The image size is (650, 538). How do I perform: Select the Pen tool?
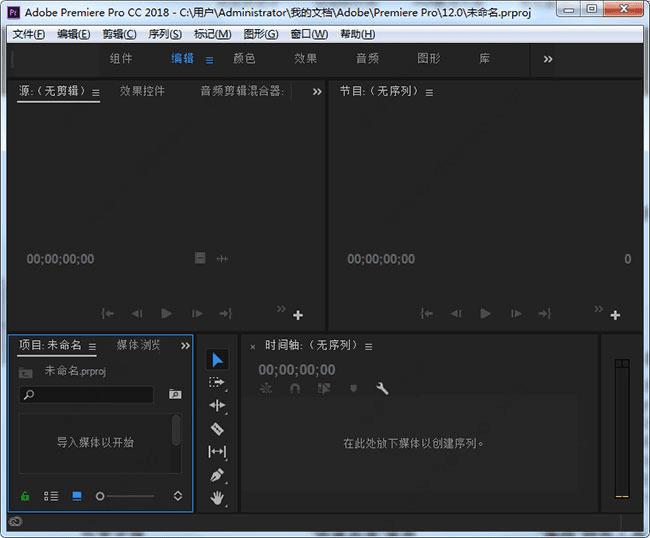[x=218, y=475]
